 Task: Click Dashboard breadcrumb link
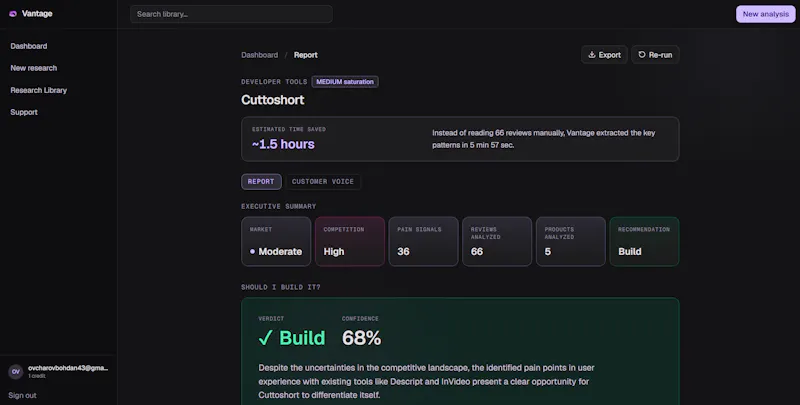[260, 55]
